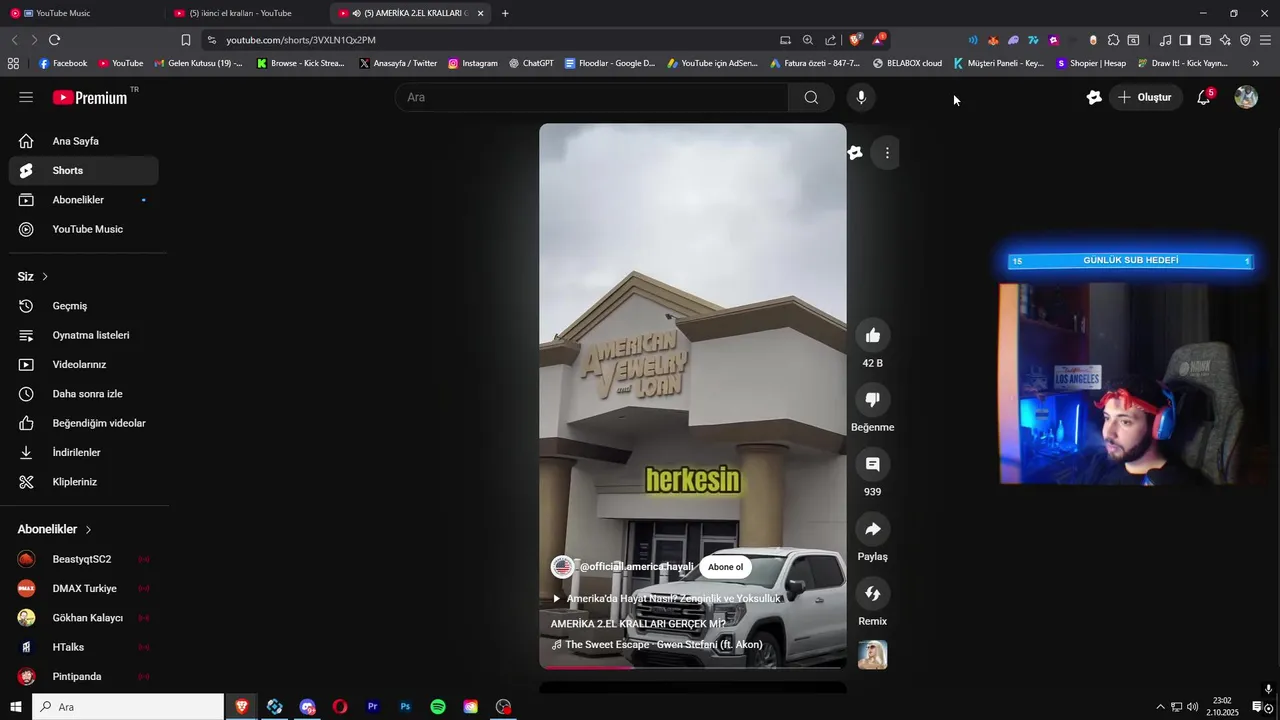
Task: Go to Ana Sayfa in sidebar
Action: click(84, 141)
